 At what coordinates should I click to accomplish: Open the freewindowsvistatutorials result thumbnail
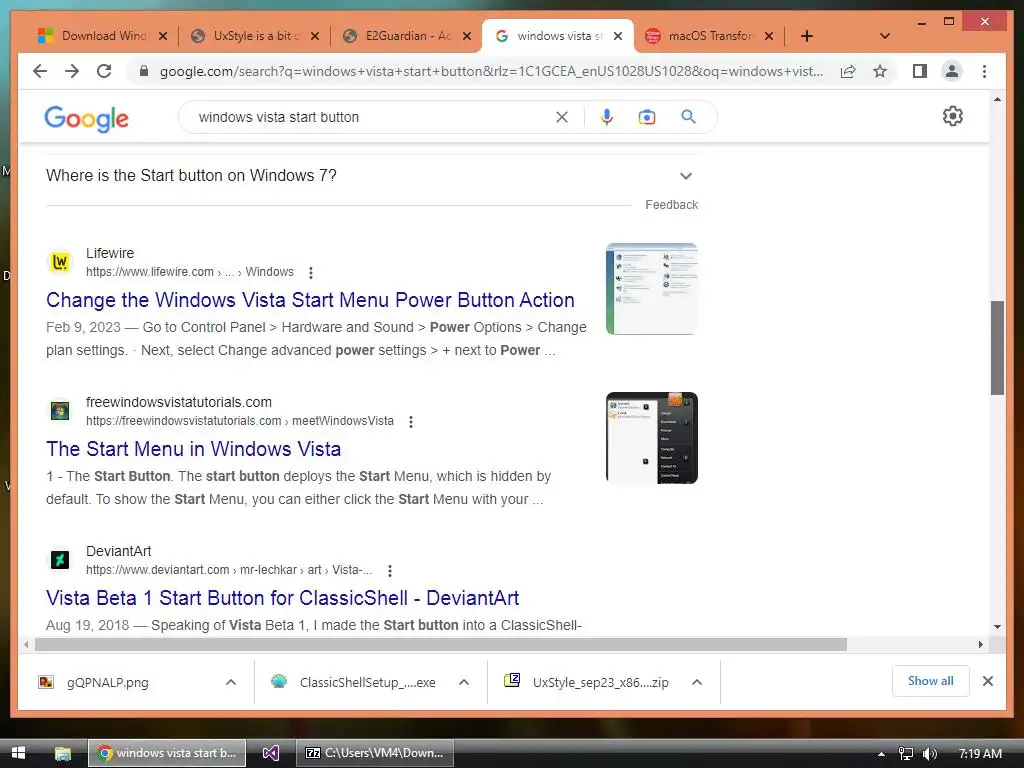pyautogui.click(x=652, y=438)
